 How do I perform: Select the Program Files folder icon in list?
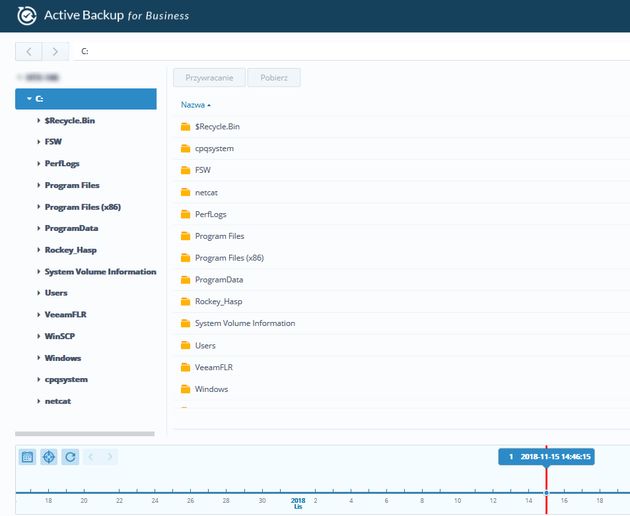185,236
